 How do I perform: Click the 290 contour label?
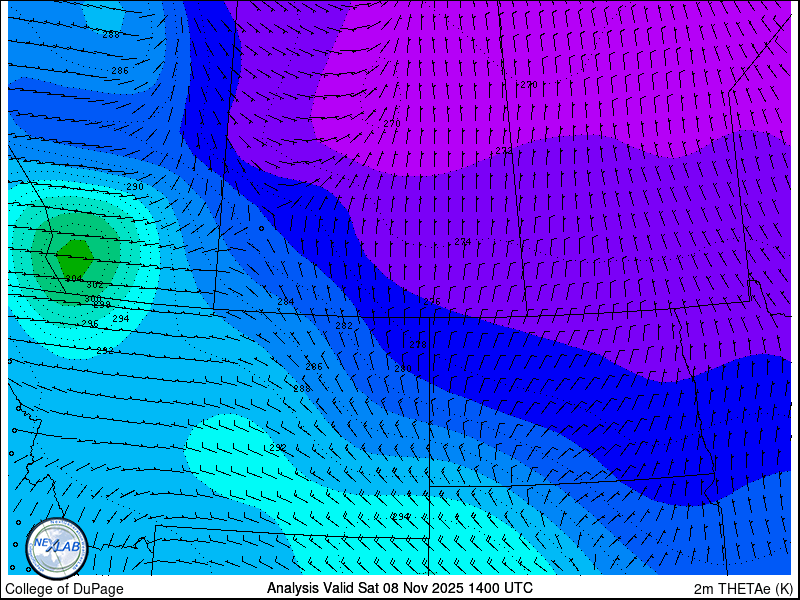pyautogui.click(x=135, y=187)
